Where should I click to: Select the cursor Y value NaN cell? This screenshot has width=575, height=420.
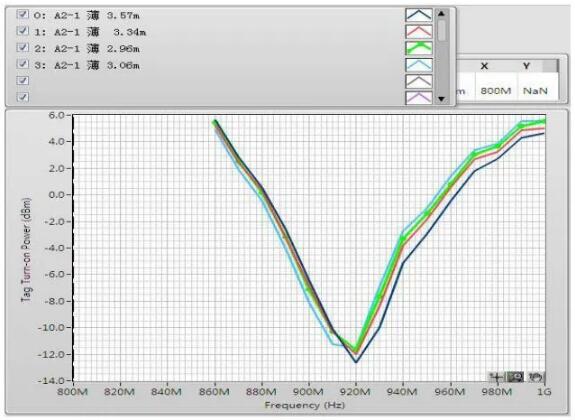pos(535,90)
